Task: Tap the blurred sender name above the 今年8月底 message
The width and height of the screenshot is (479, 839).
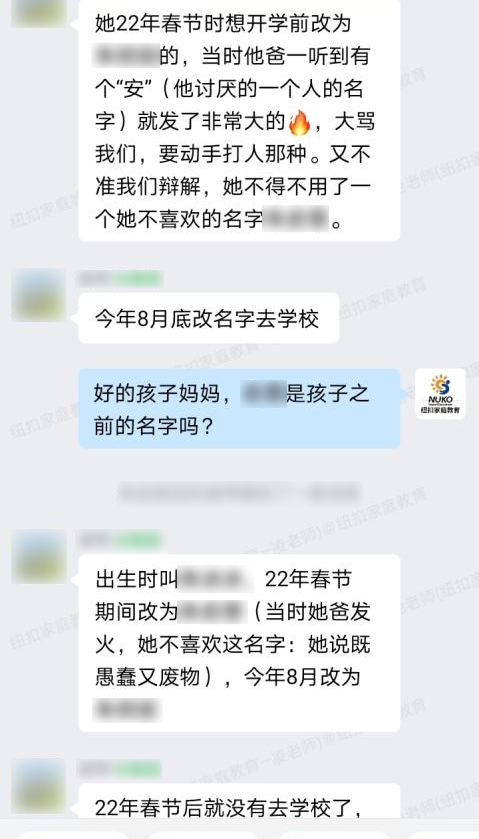Action: coord(120,279)
